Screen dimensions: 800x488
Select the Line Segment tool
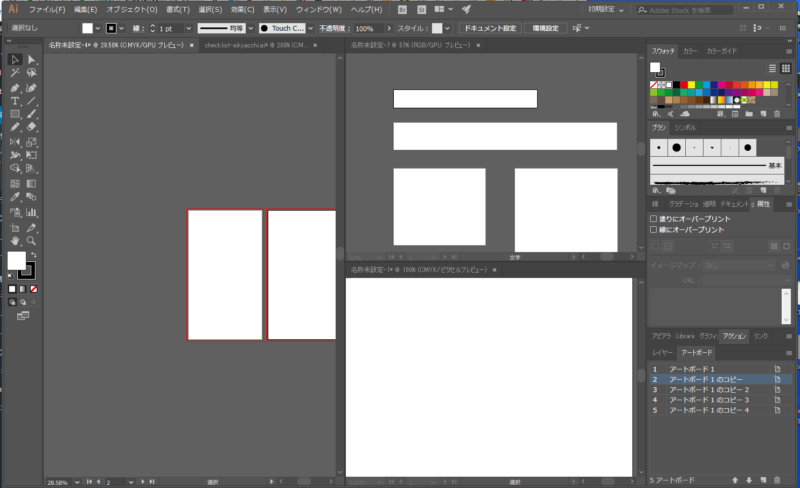(x=31, y=101)
